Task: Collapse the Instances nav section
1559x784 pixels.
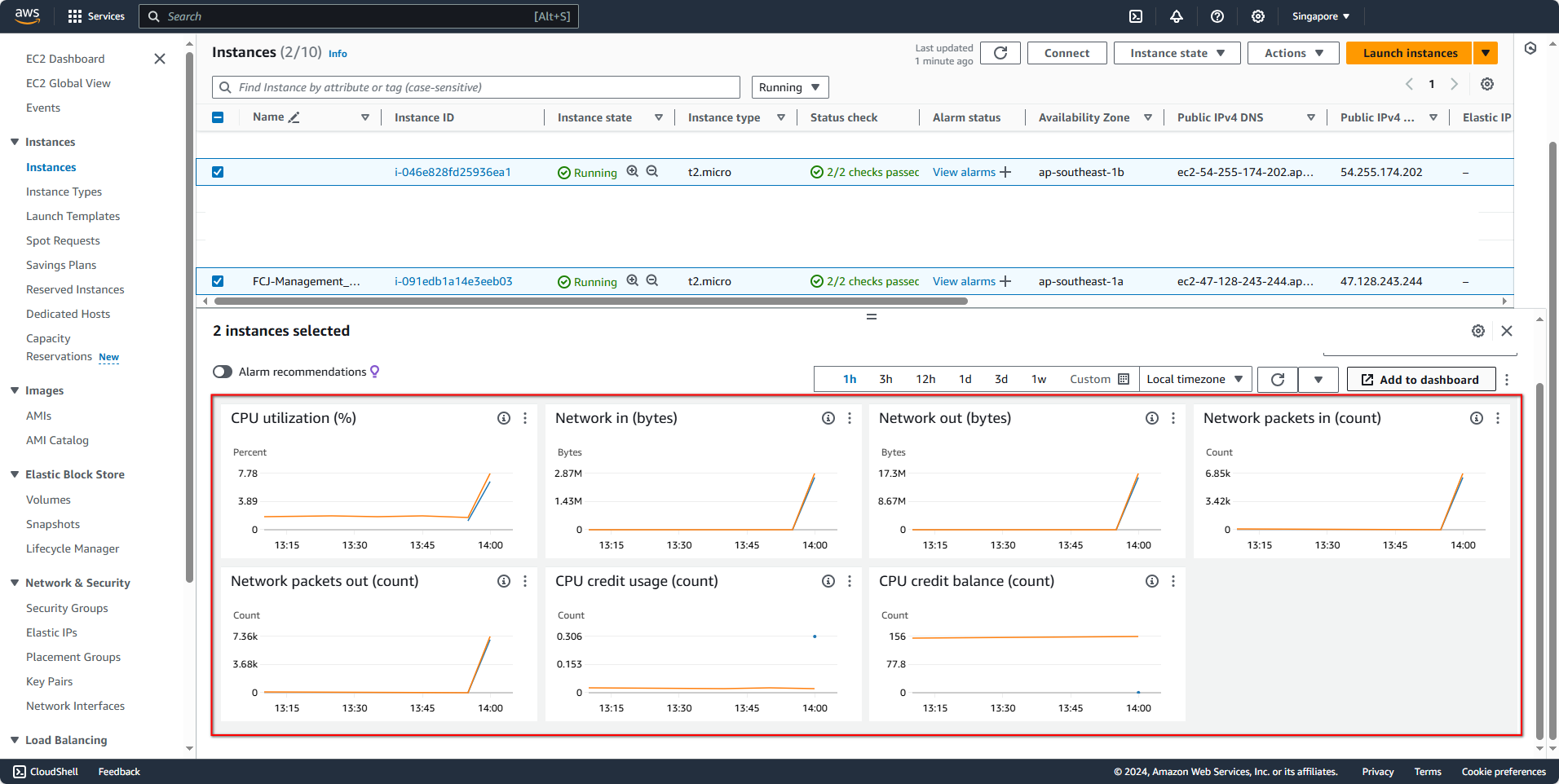Action: click(15, 142)
